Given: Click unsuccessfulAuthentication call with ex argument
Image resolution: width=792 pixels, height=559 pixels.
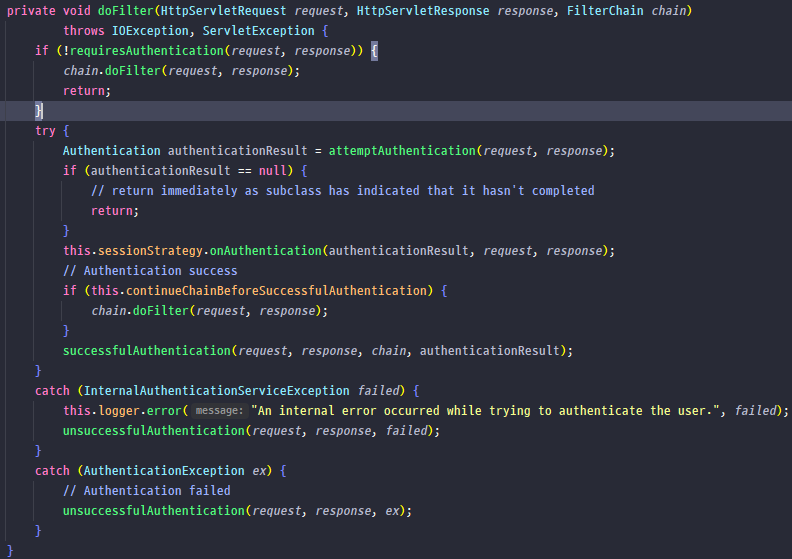Looking at the screenshot, I should tap(154, 511).
